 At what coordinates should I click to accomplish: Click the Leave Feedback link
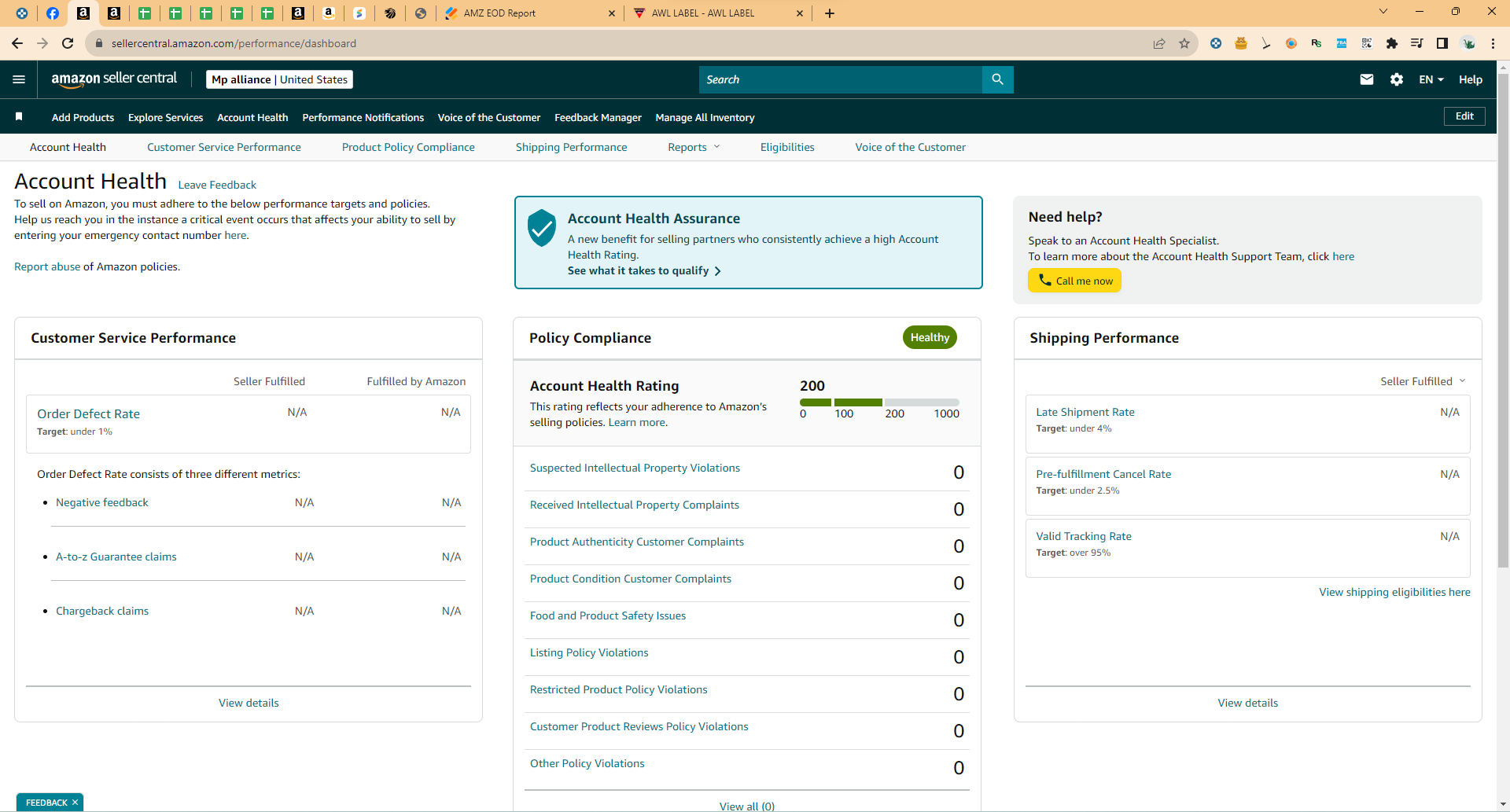(217, 185)
